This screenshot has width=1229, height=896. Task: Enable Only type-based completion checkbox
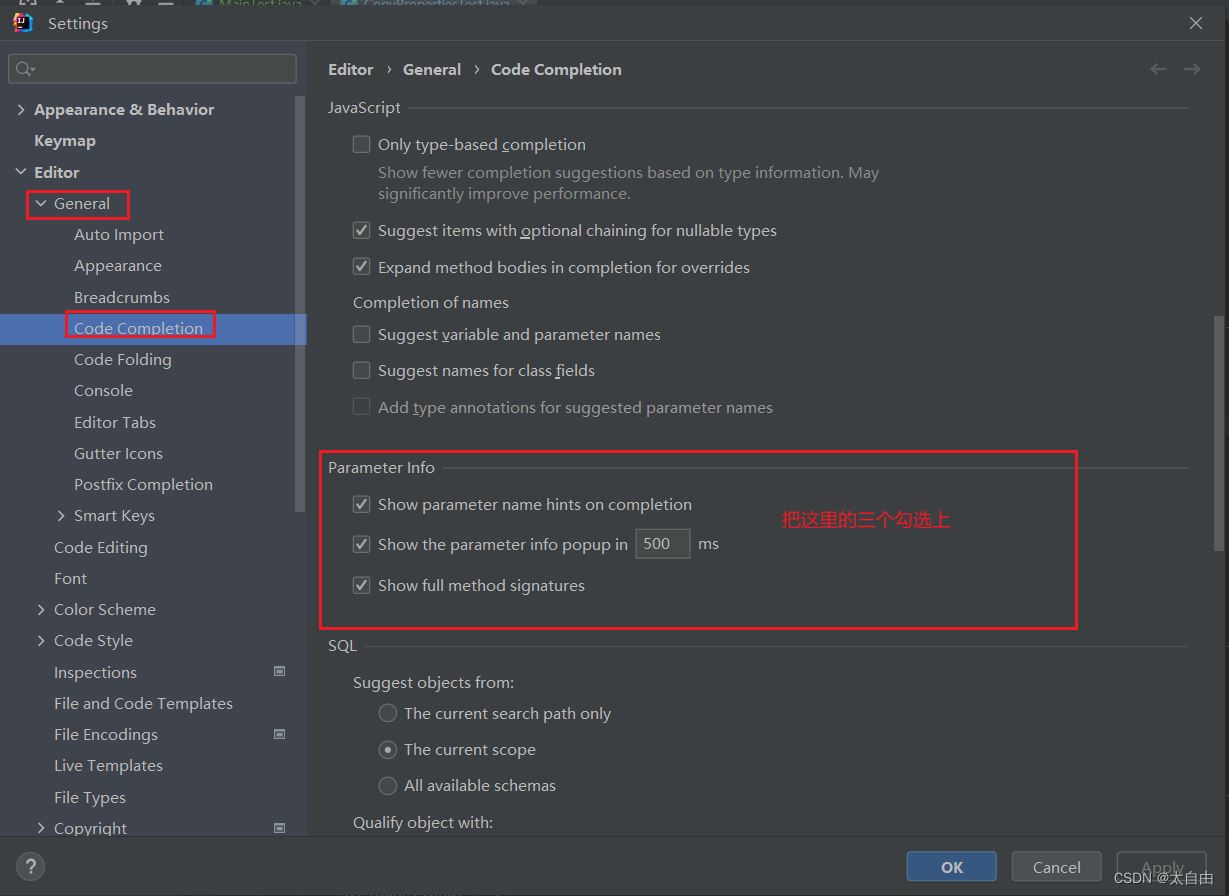(x=362, y=145)
